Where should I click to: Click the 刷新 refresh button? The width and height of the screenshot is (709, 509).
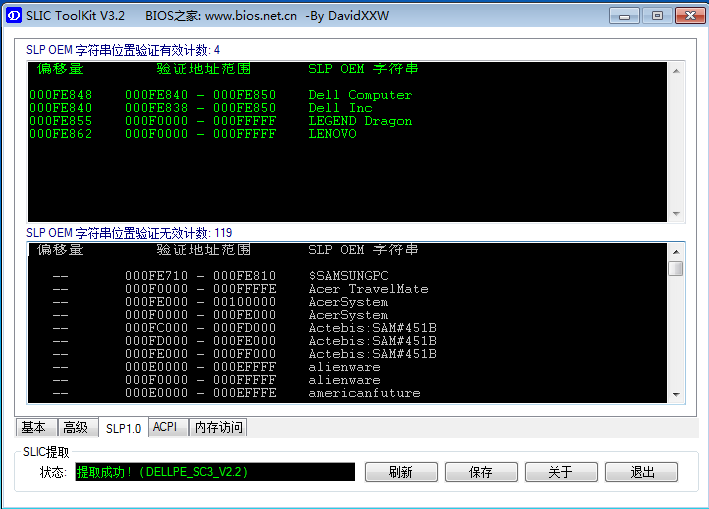401,472
